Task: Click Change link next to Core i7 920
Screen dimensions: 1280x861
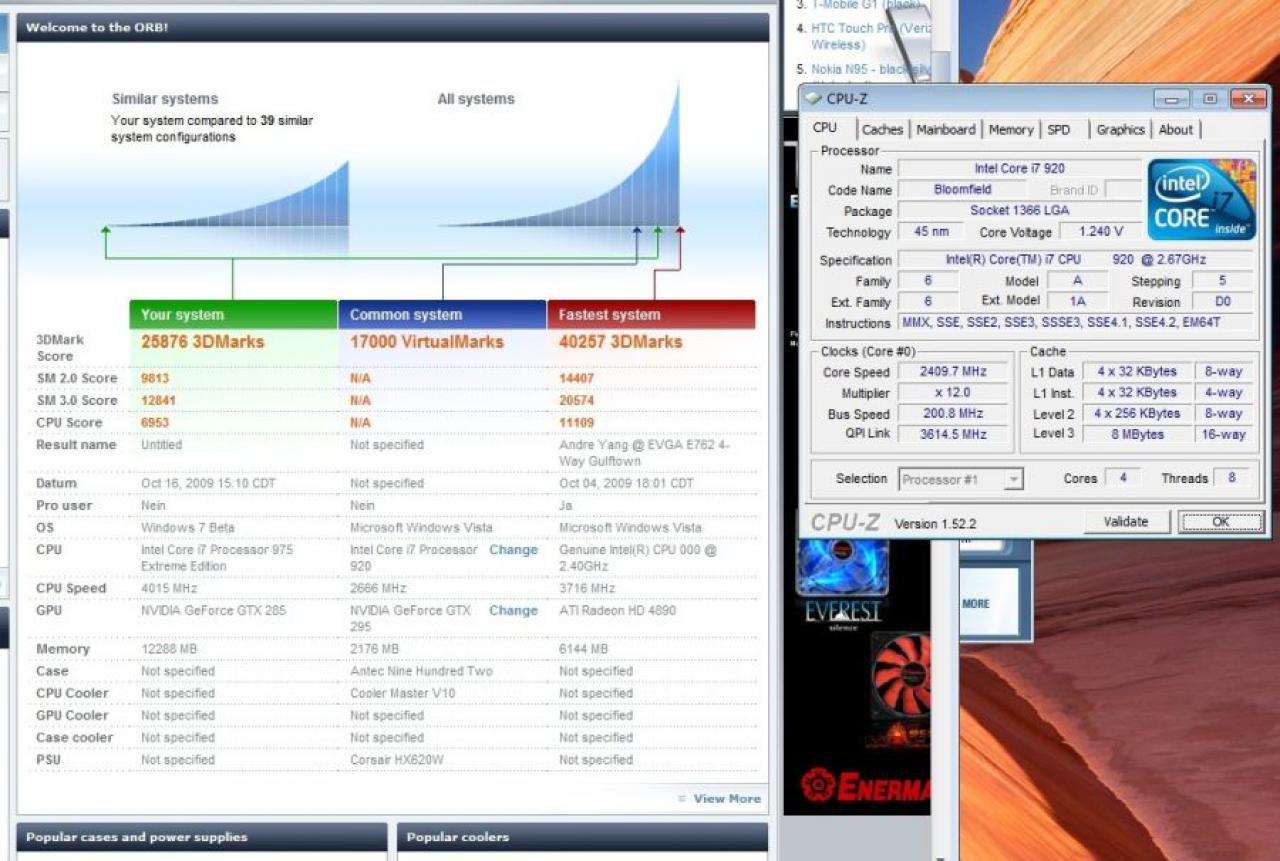Action: click(513, 550)
